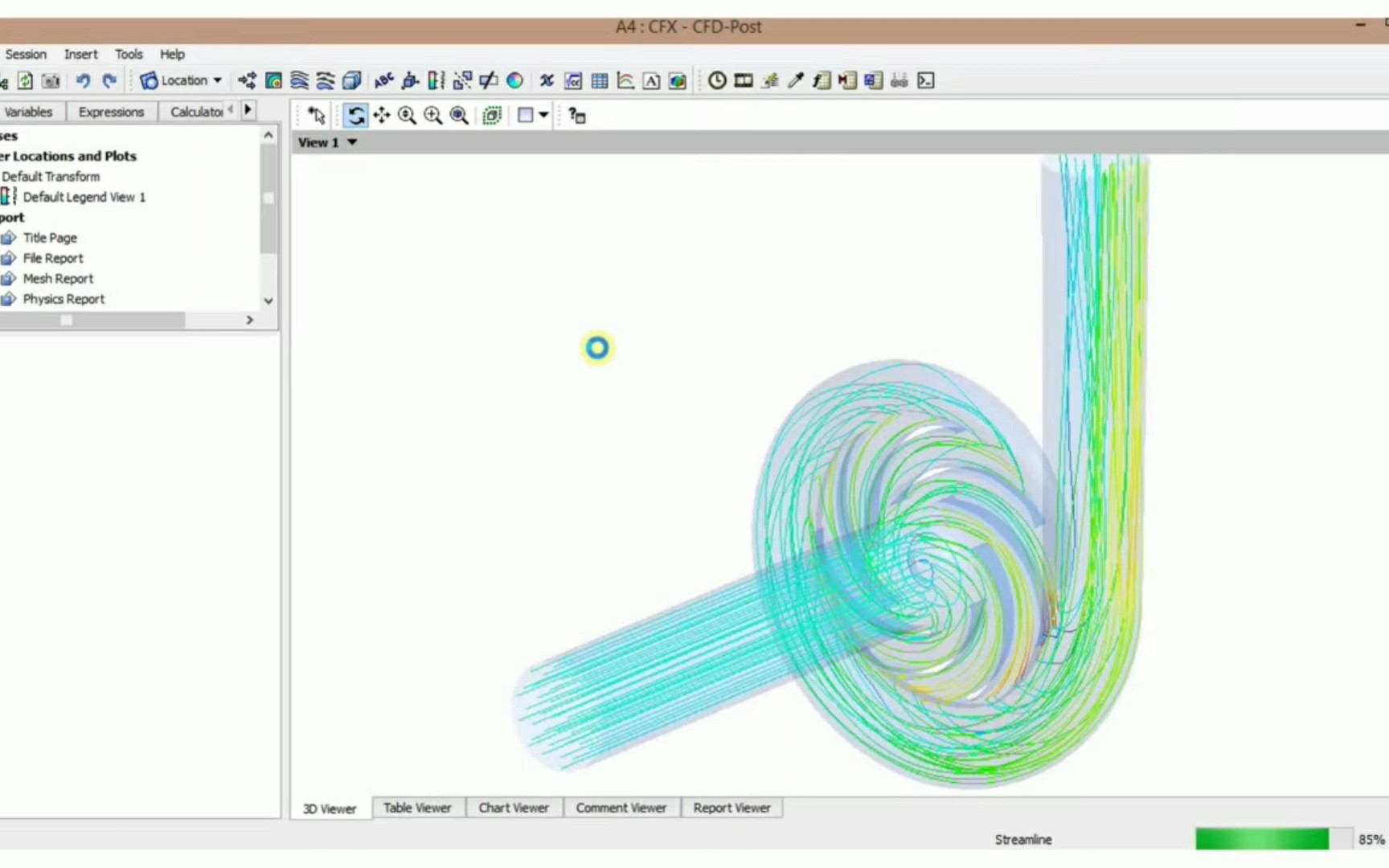Open the Mesh Report item
The width and height of the screenshot is (1389, 868).
[58, 278]
